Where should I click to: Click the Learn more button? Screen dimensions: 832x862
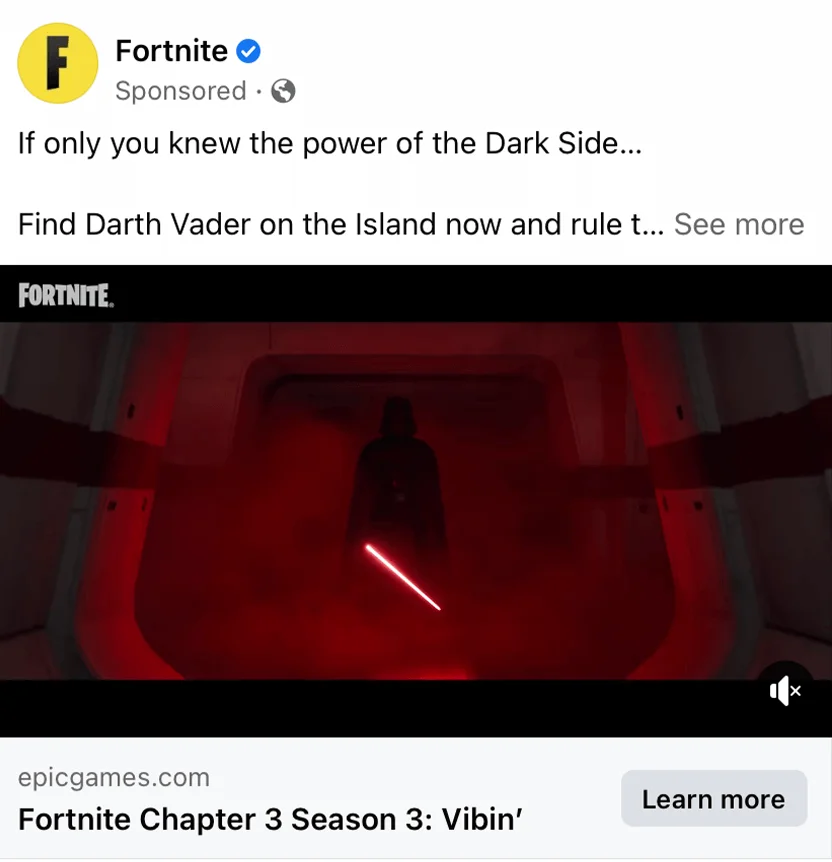(714, 798)
